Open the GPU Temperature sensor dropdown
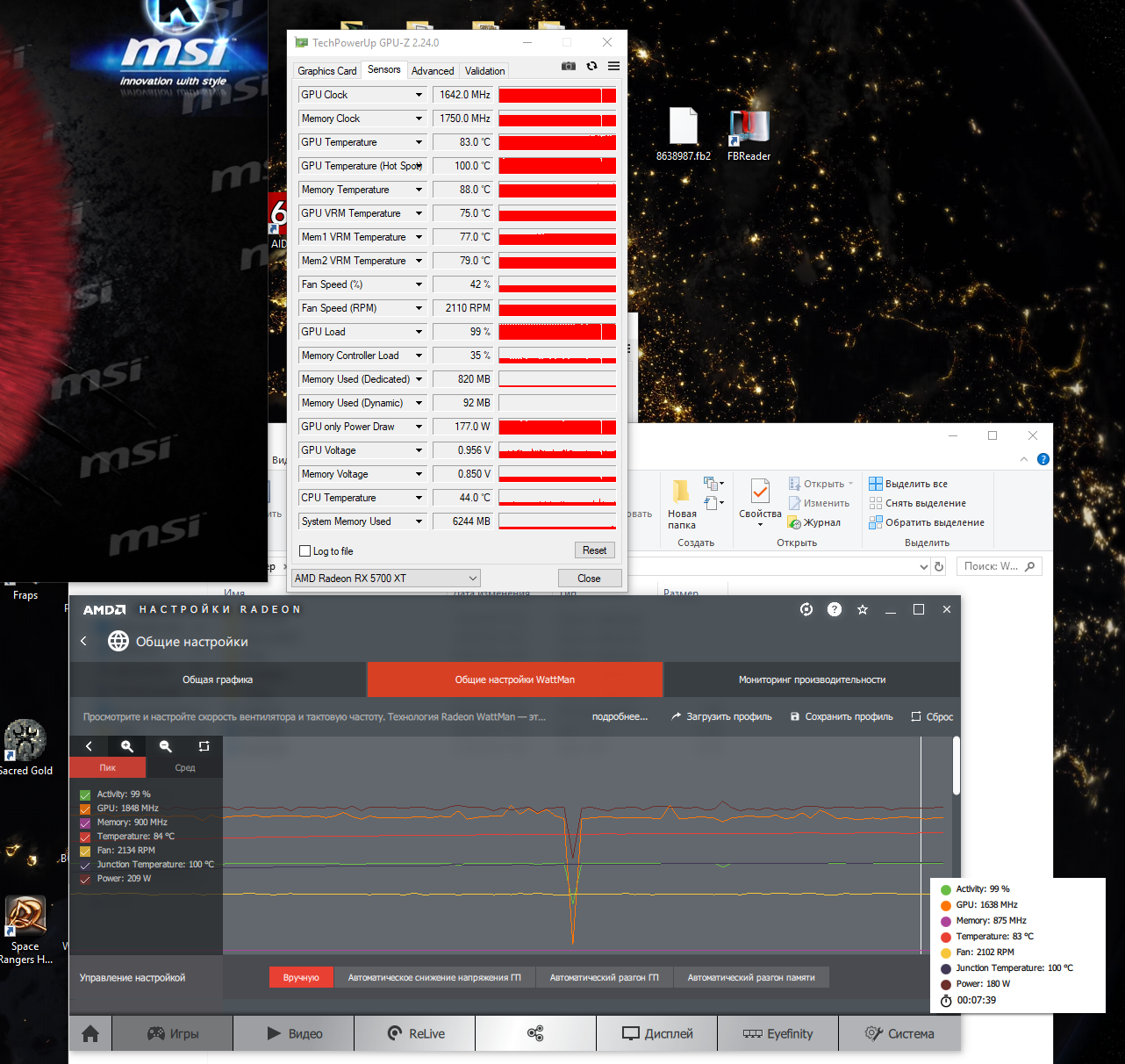The image size is (1125, 1064). pyautogui.click(x=419, y=142)
